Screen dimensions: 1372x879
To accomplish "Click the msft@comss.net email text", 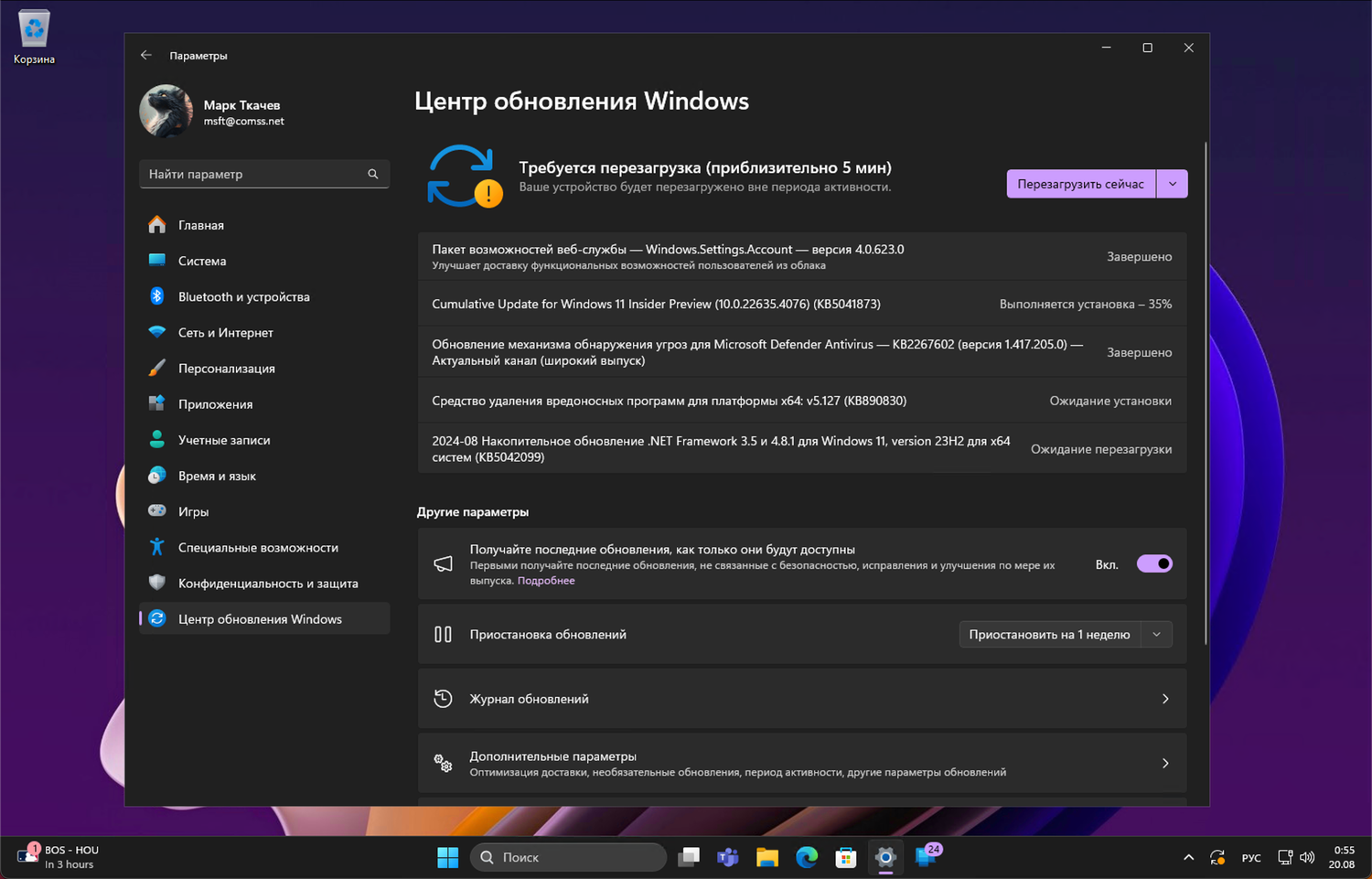I will 243,121.
